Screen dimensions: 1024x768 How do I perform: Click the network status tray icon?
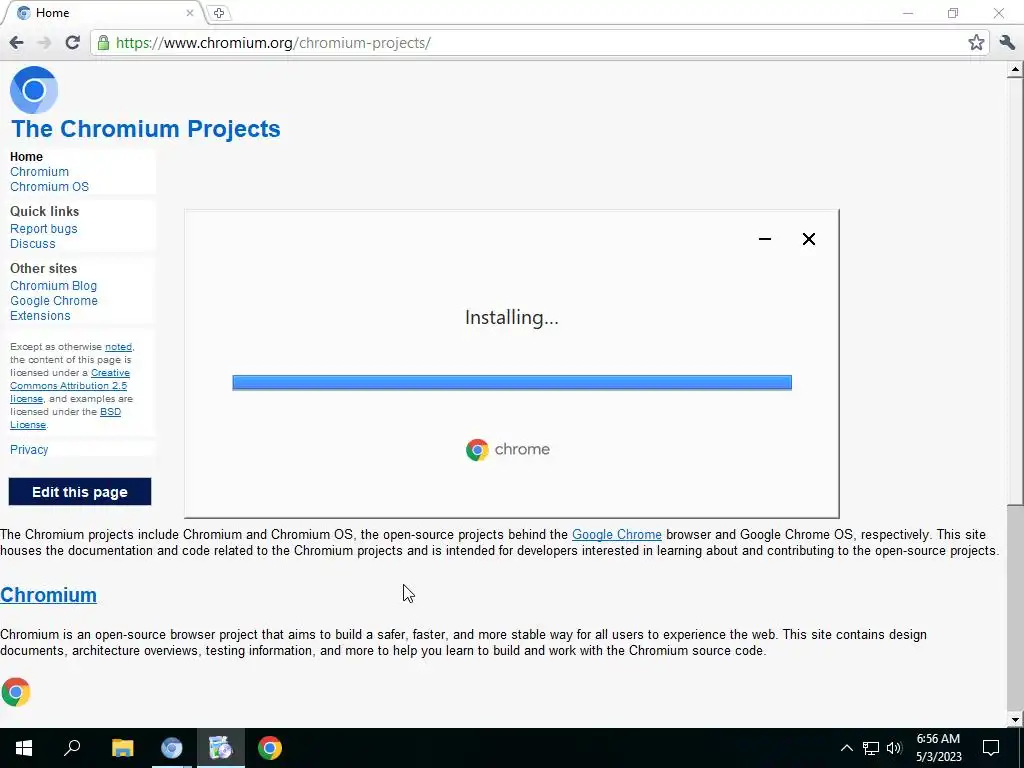871,748
